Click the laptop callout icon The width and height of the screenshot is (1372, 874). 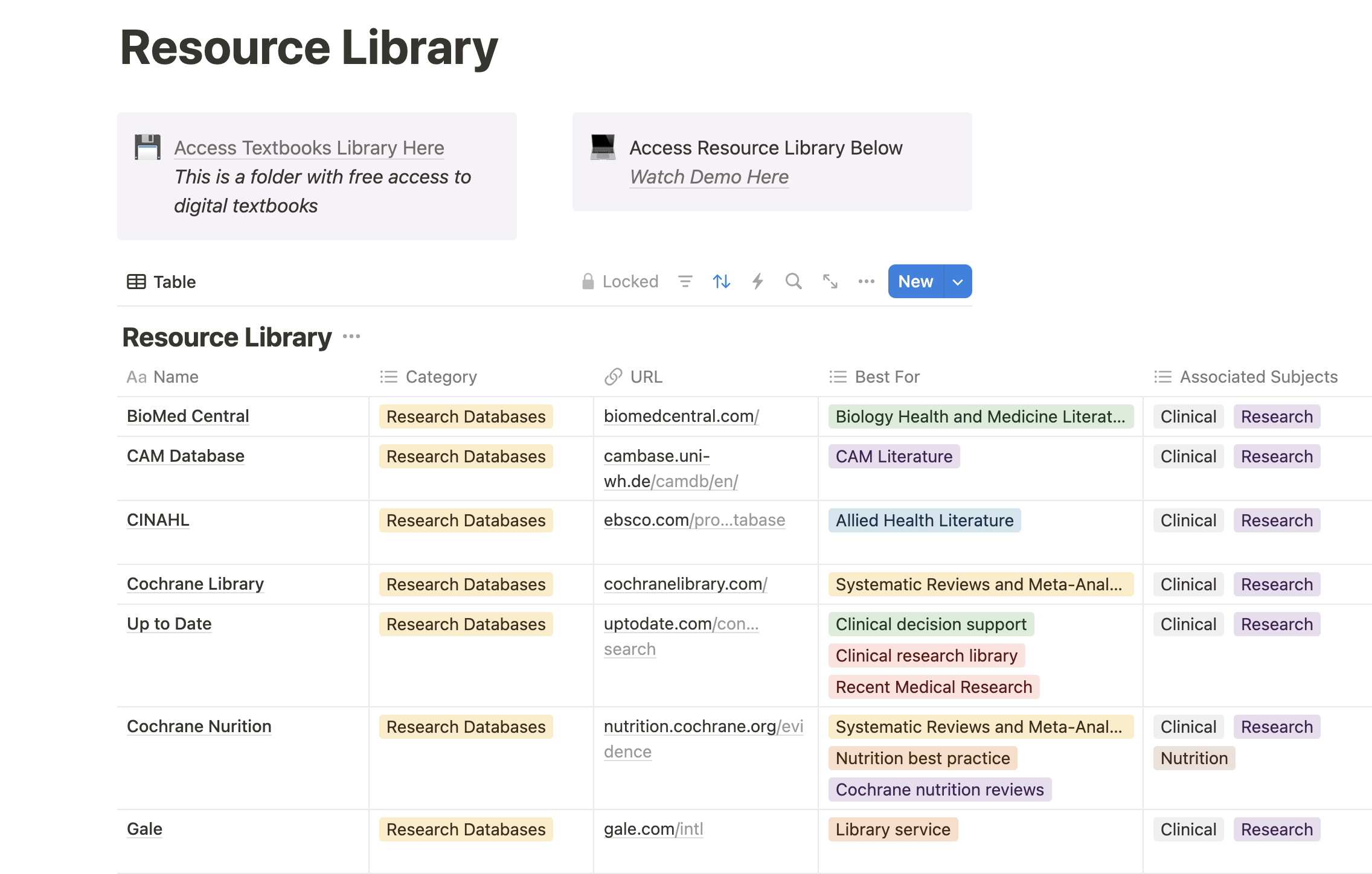pyautogui.click(x=603, y=147)
